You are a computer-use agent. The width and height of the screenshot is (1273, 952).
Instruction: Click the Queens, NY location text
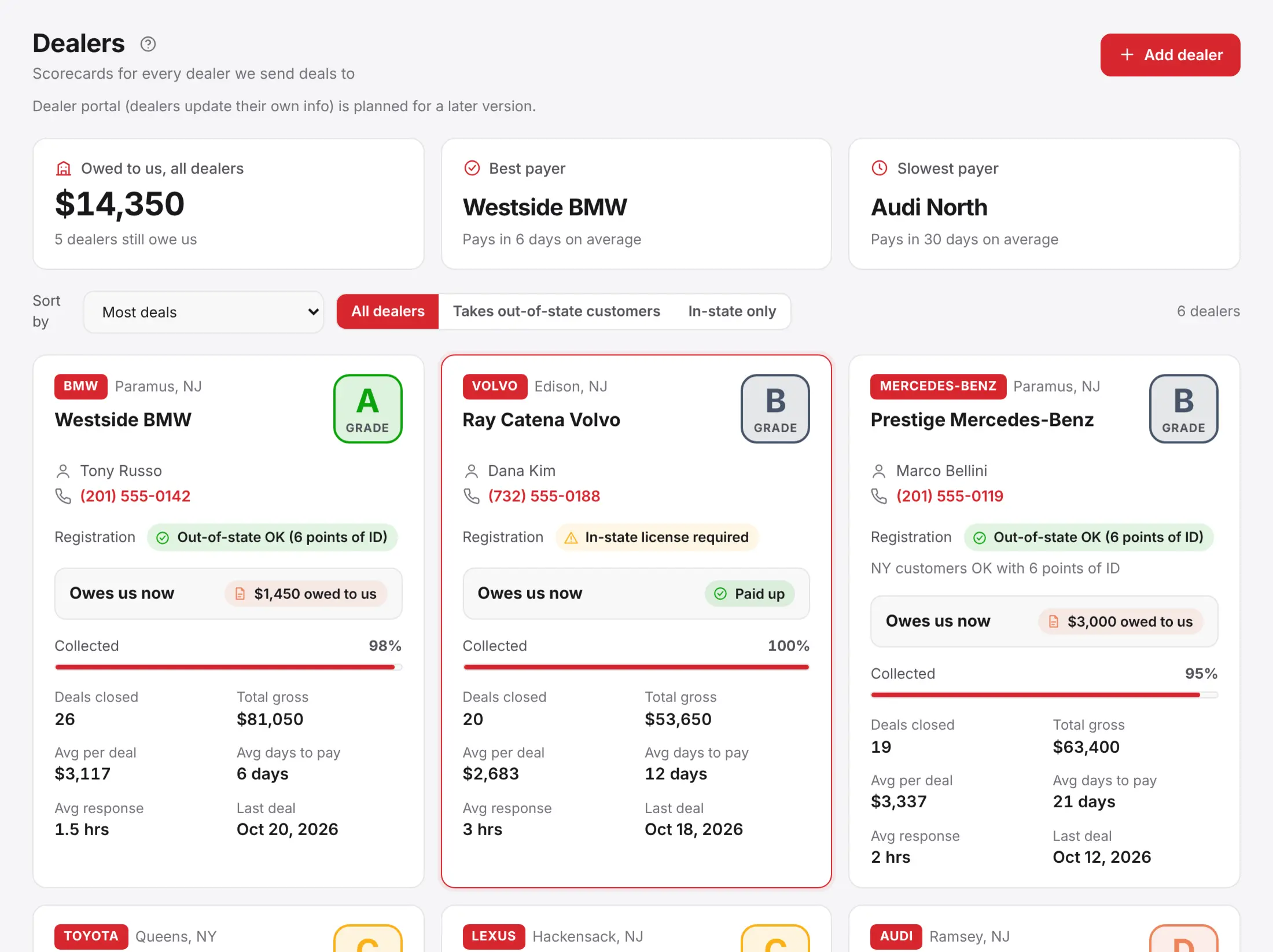pyautogui.click(x=176, y=936)
